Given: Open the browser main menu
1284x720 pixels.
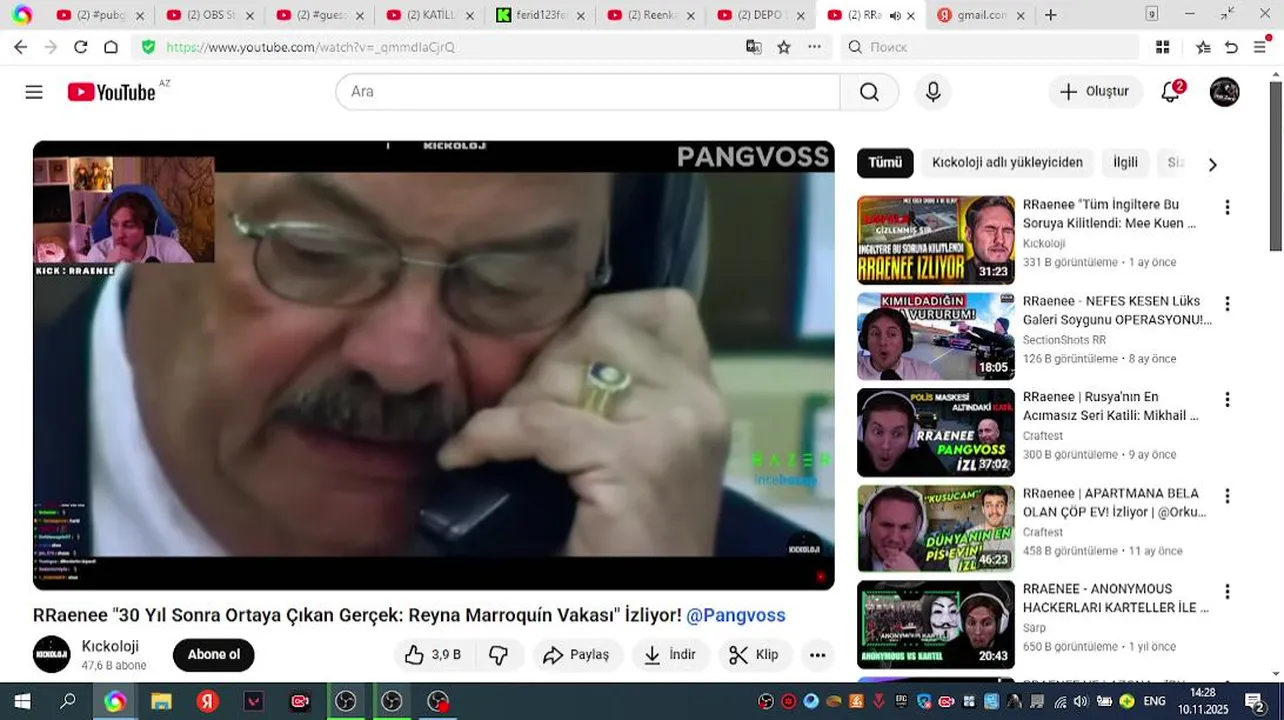Looking at the screenshot, I should pyautogui.click(x=1260, y=47).
